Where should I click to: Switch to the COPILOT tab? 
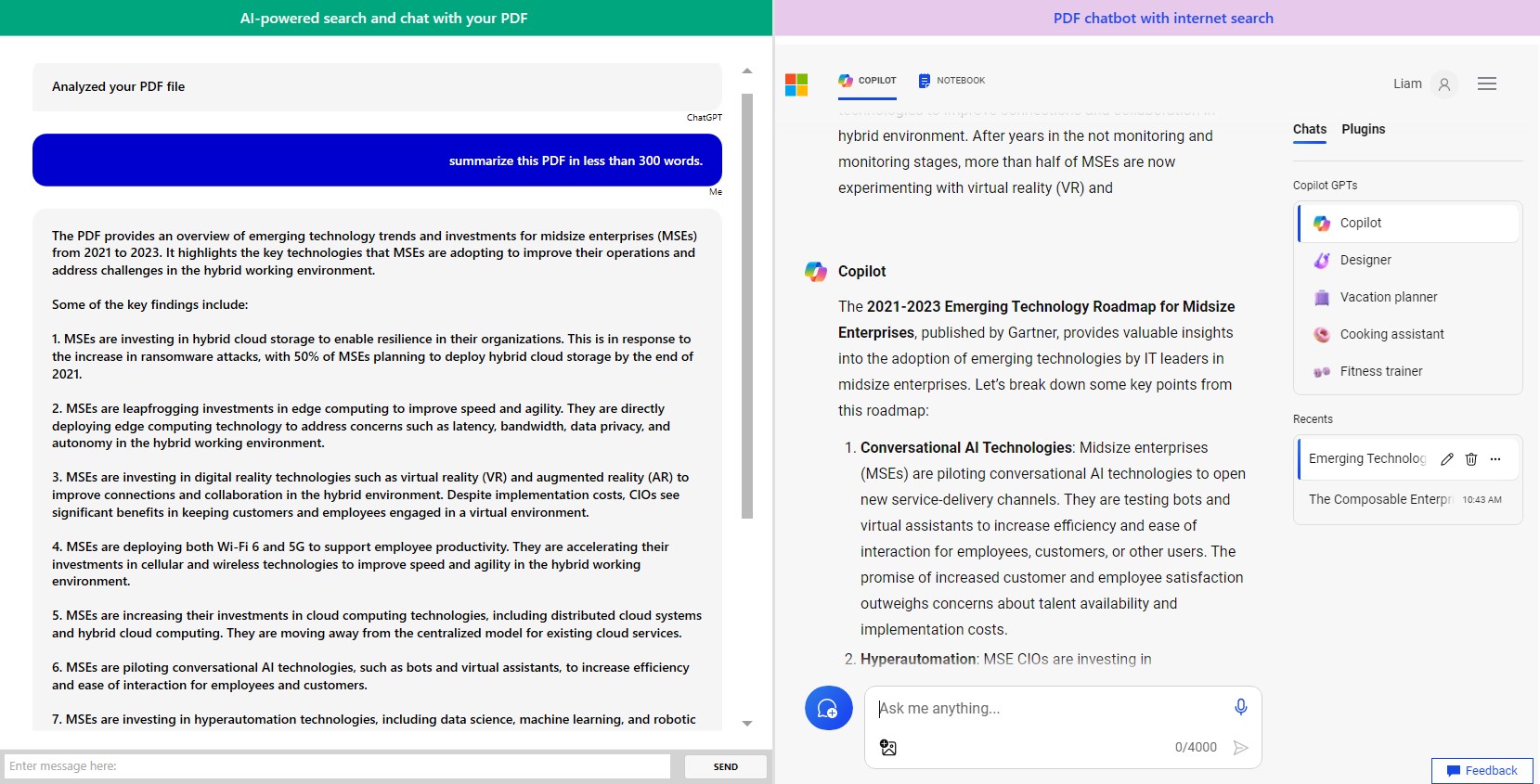tap(867, 81)
